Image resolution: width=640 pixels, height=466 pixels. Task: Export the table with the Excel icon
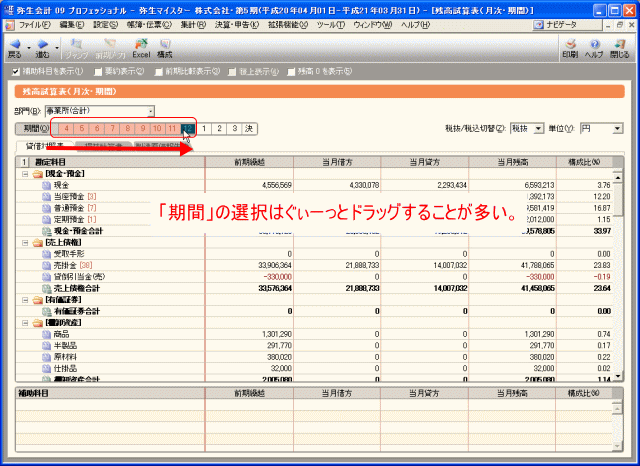coord(142,46)
